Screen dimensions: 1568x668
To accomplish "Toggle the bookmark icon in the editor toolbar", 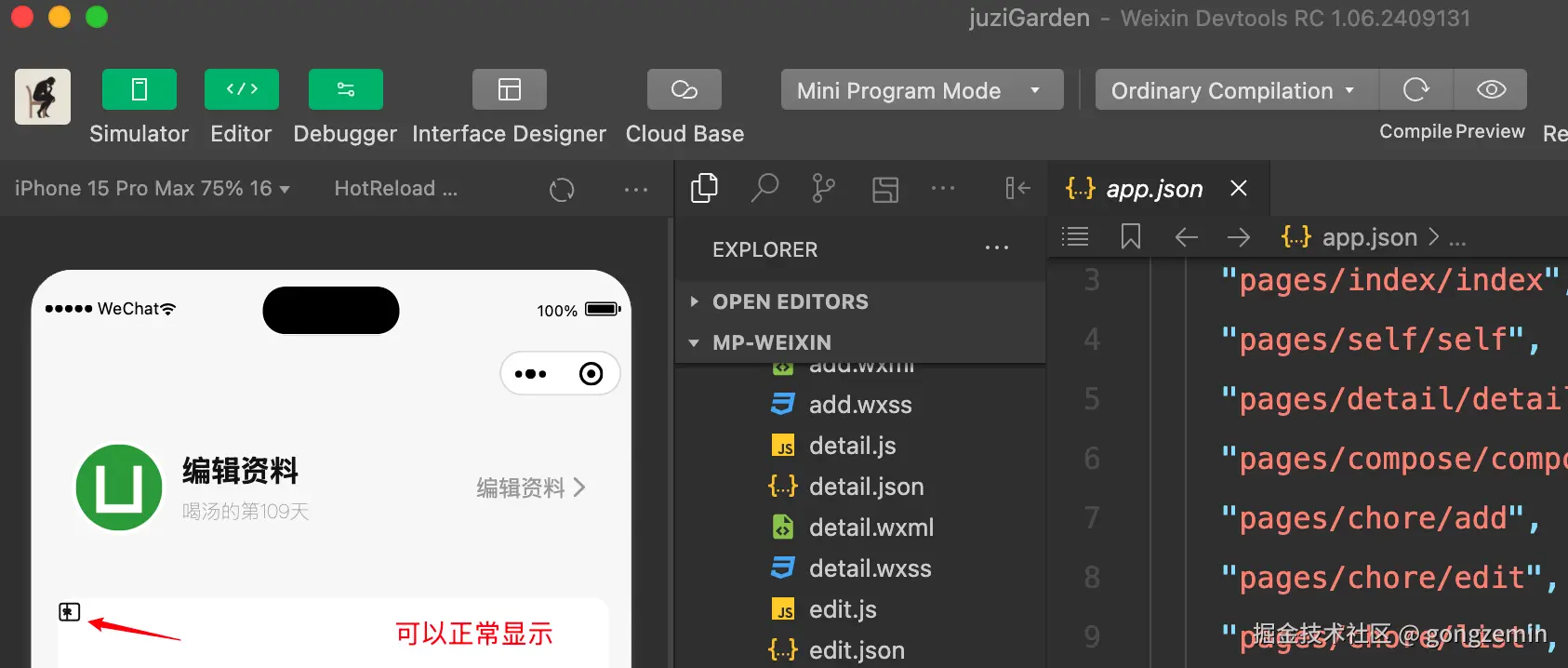I will (1131, 236).
